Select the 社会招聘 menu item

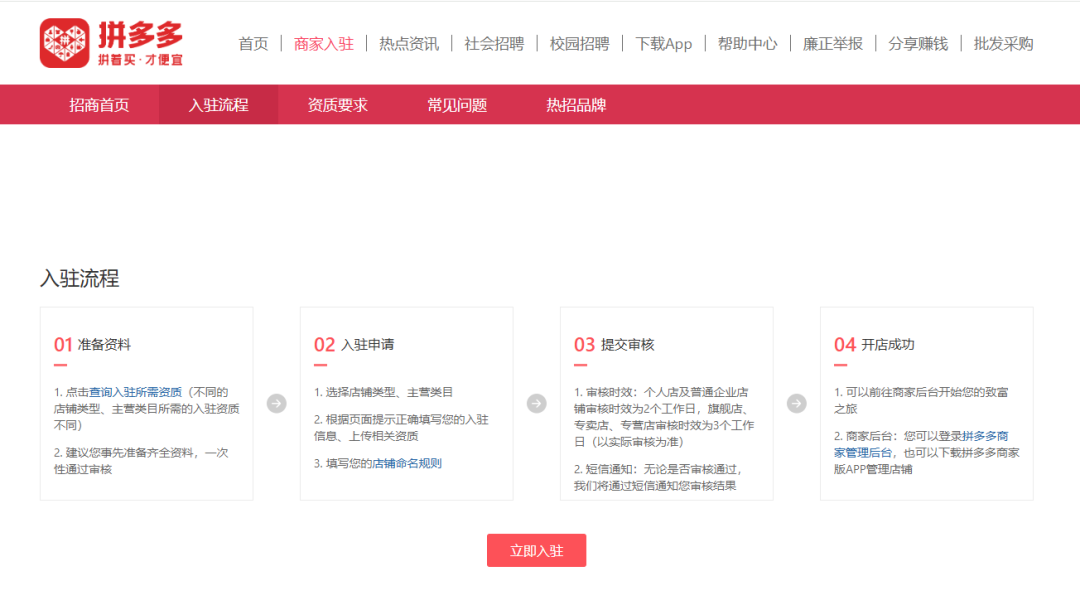click(x=496, y=44)
